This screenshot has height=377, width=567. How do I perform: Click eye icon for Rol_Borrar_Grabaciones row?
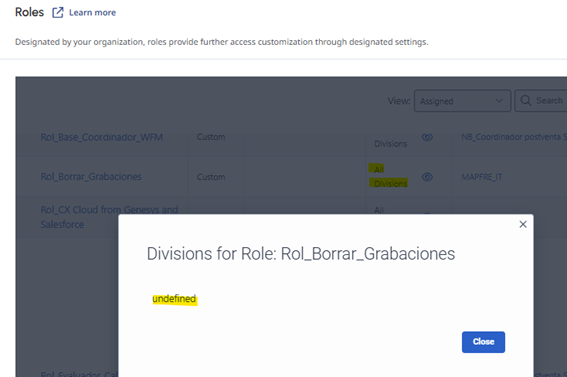427,177
